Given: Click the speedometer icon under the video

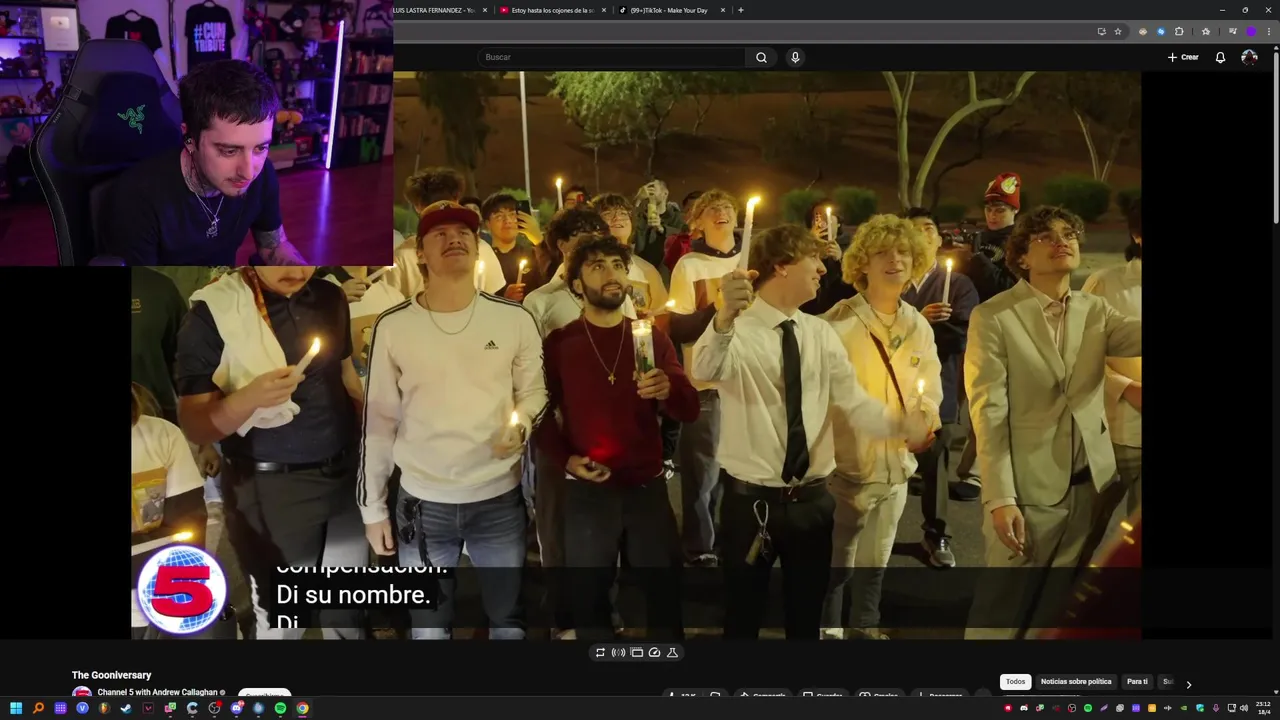Looking at the screenshot, I should click(x=654, y=652).
